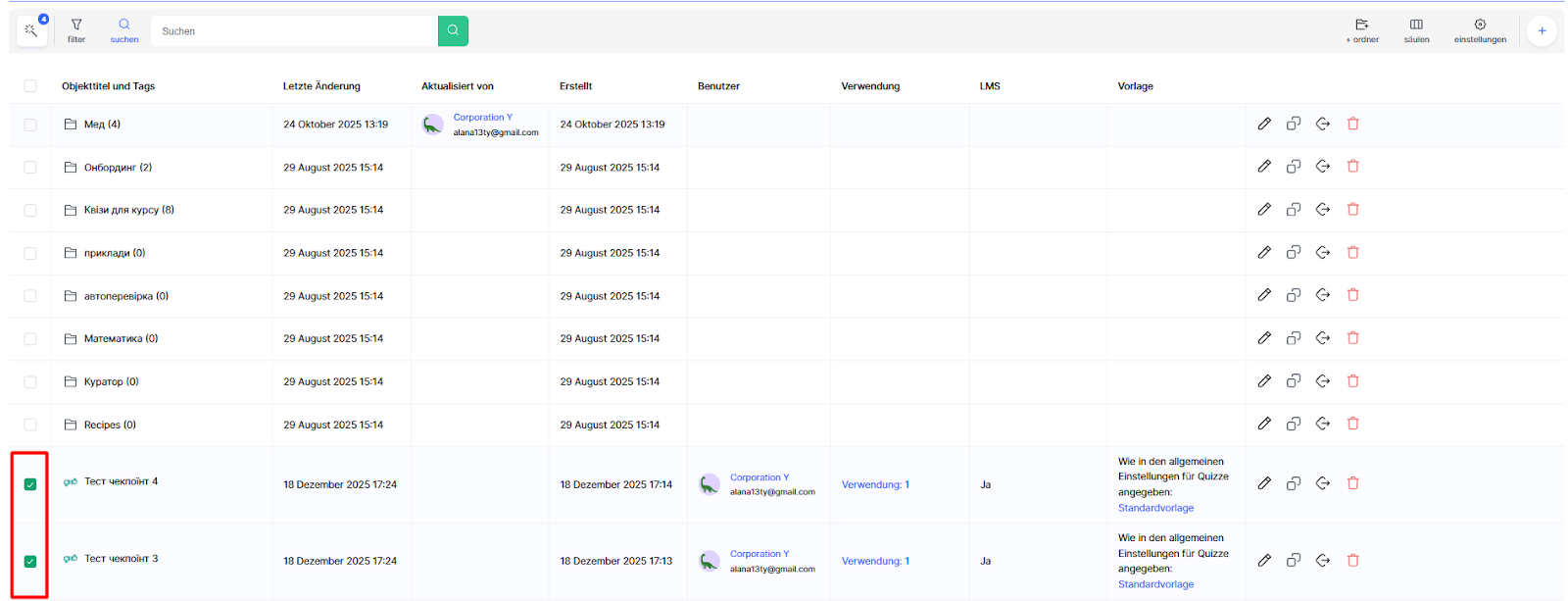This screenshot has height=601, width=1568.
Task: Open einstellungen gear settings
Action: [1480, 30]
